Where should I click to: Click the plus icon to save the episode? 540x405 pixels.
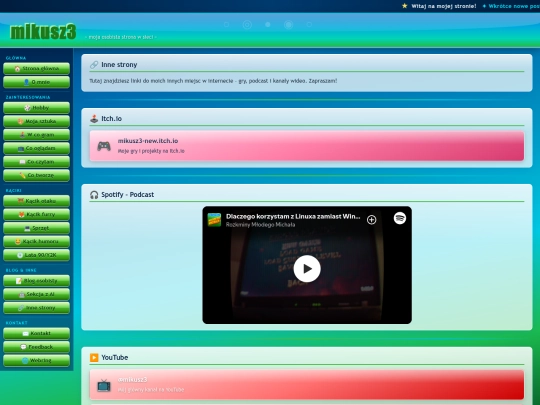[x=371, y=220]
